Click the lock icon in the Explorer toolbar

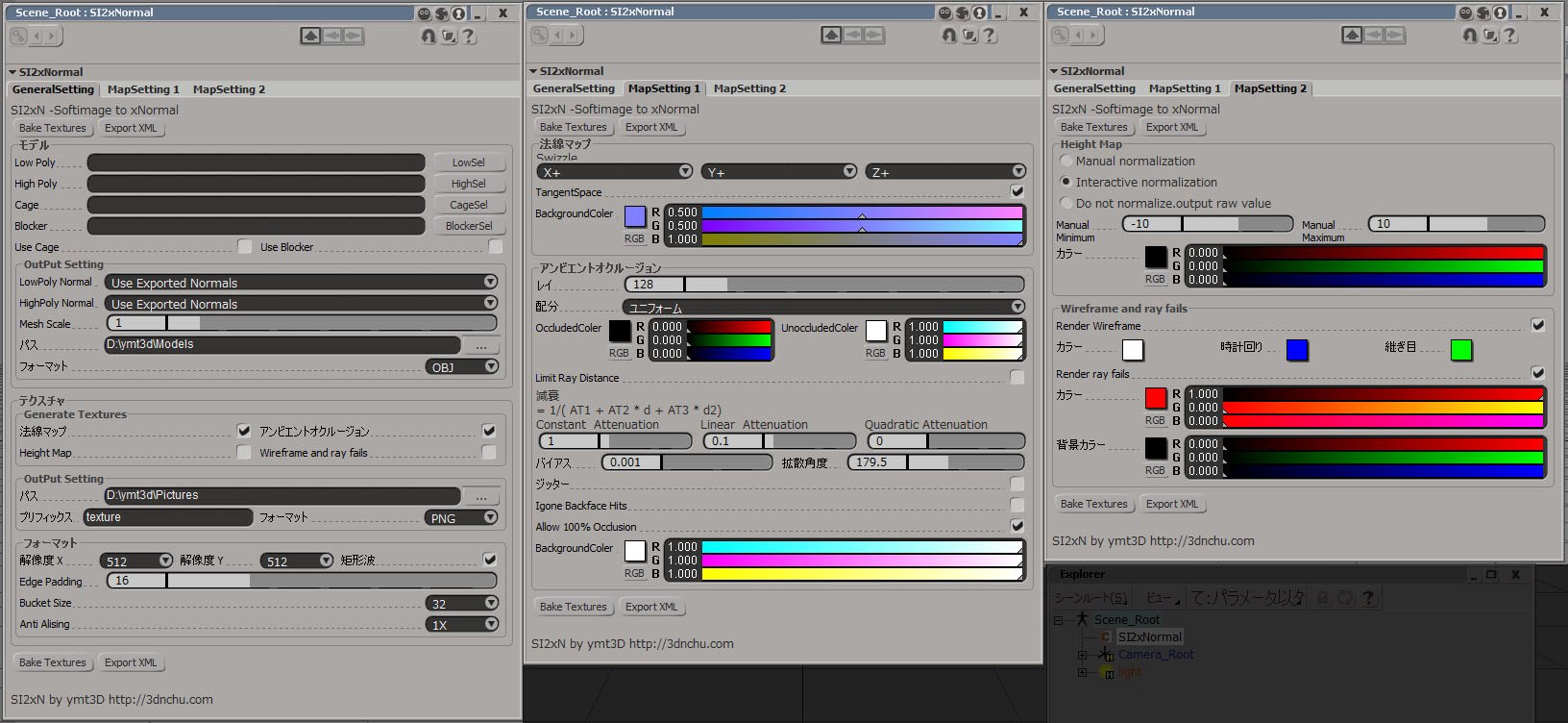point(1323,597)
